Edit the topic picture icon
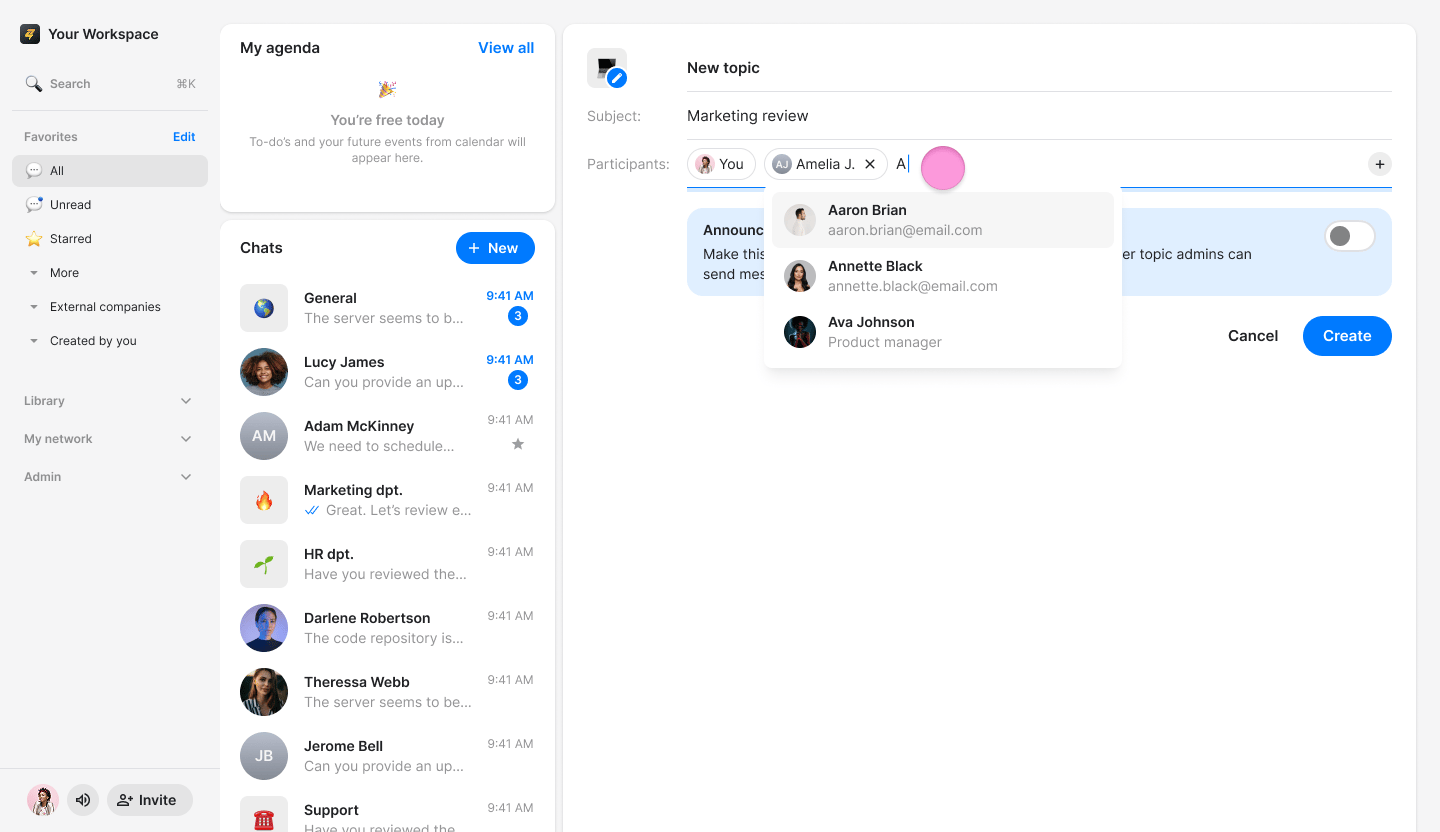 (617, 78)
